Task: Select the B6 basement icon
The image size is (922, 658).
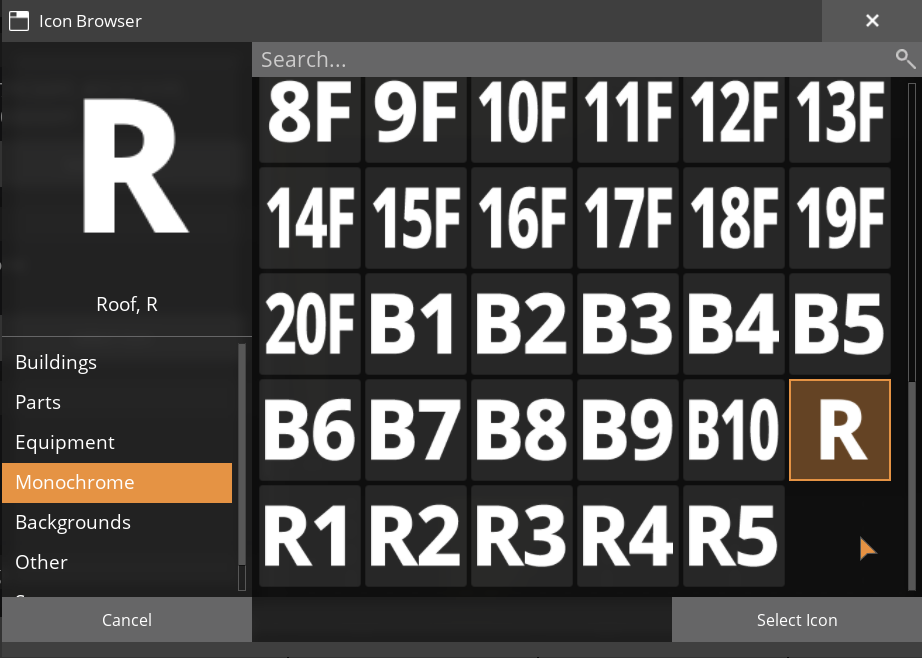Action: [310, 430]
